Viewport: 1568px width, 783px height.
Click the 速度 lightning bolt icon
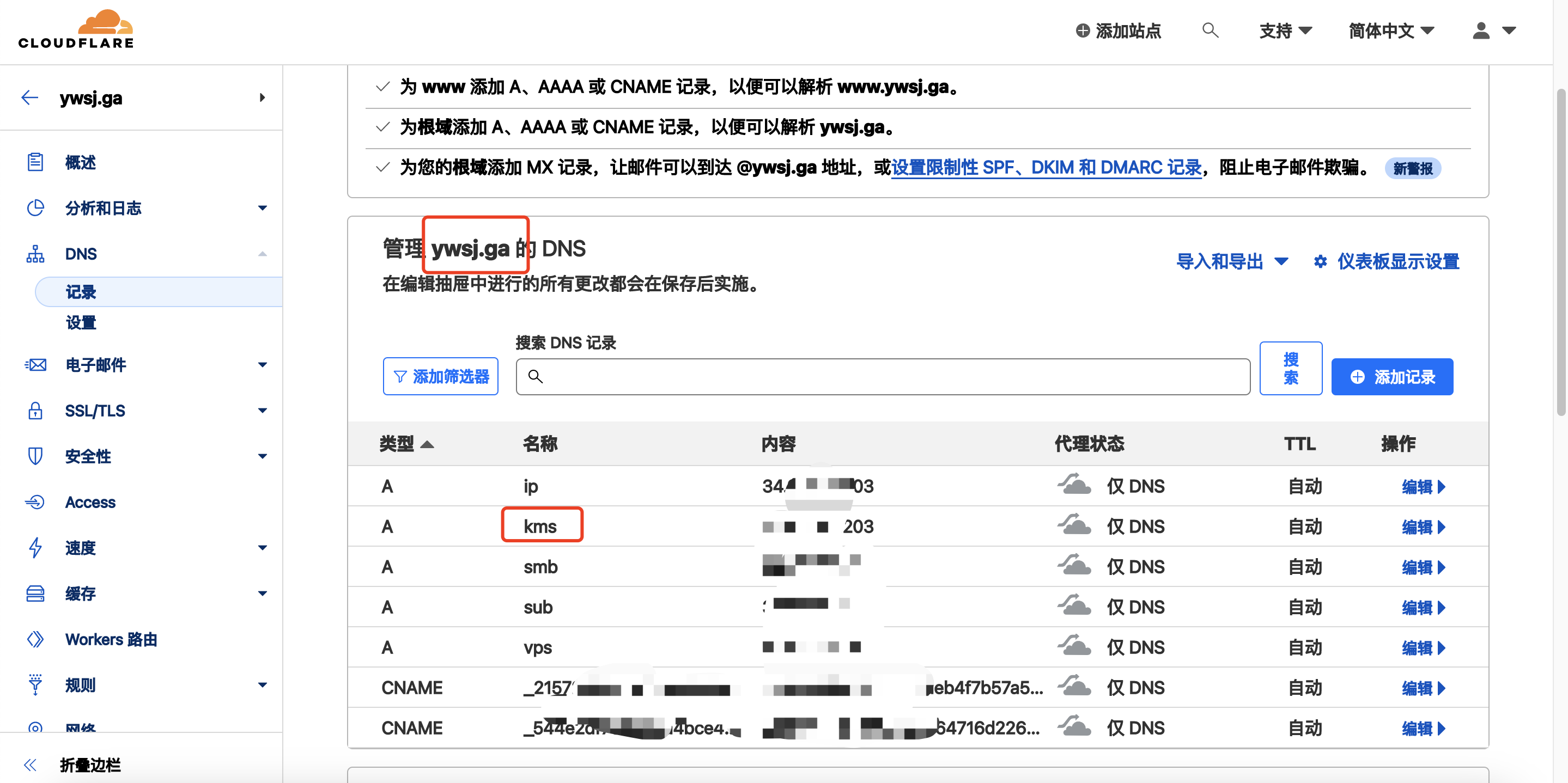point(35,548)
